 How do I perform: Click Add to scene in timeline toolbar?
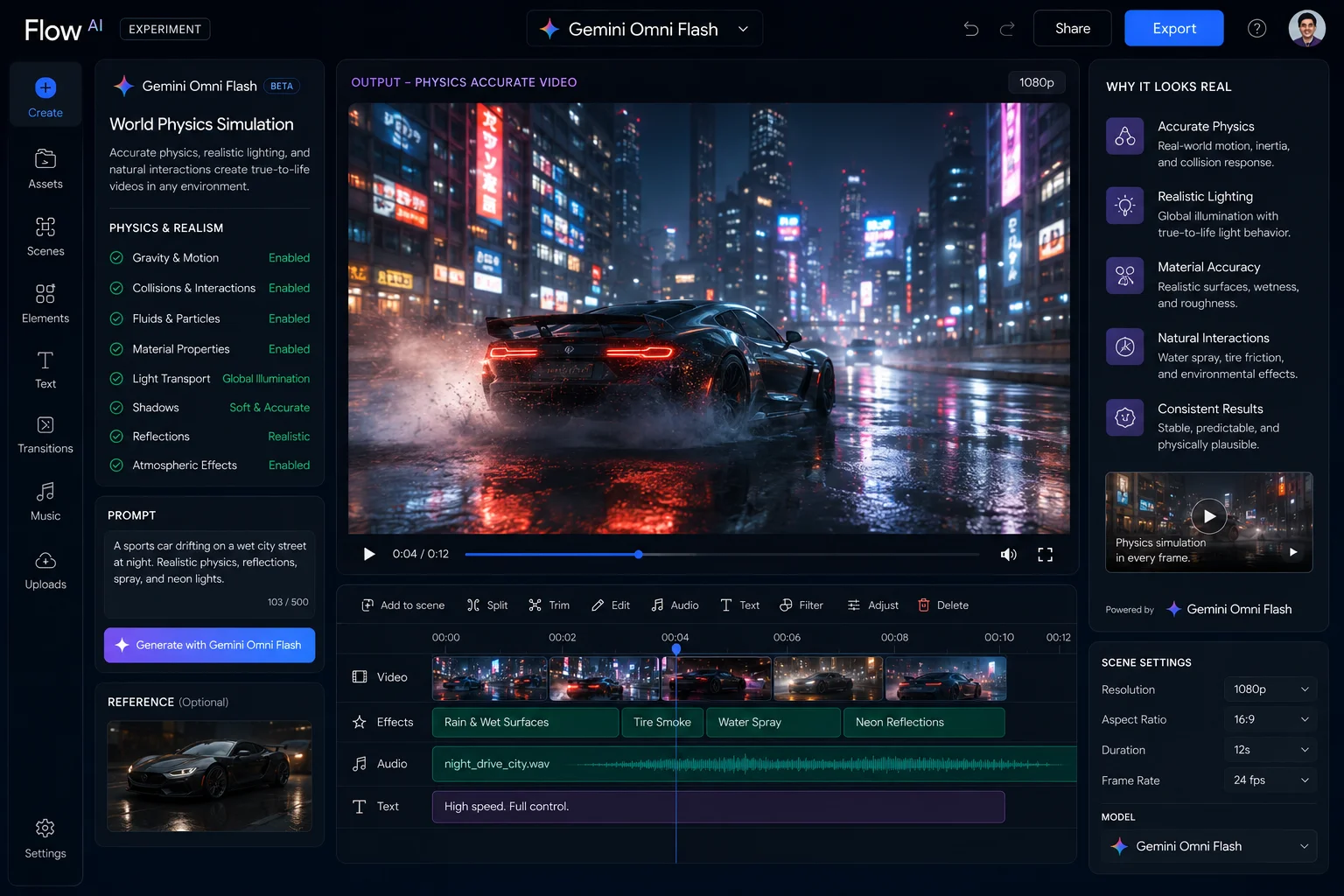tap(402, 605)
